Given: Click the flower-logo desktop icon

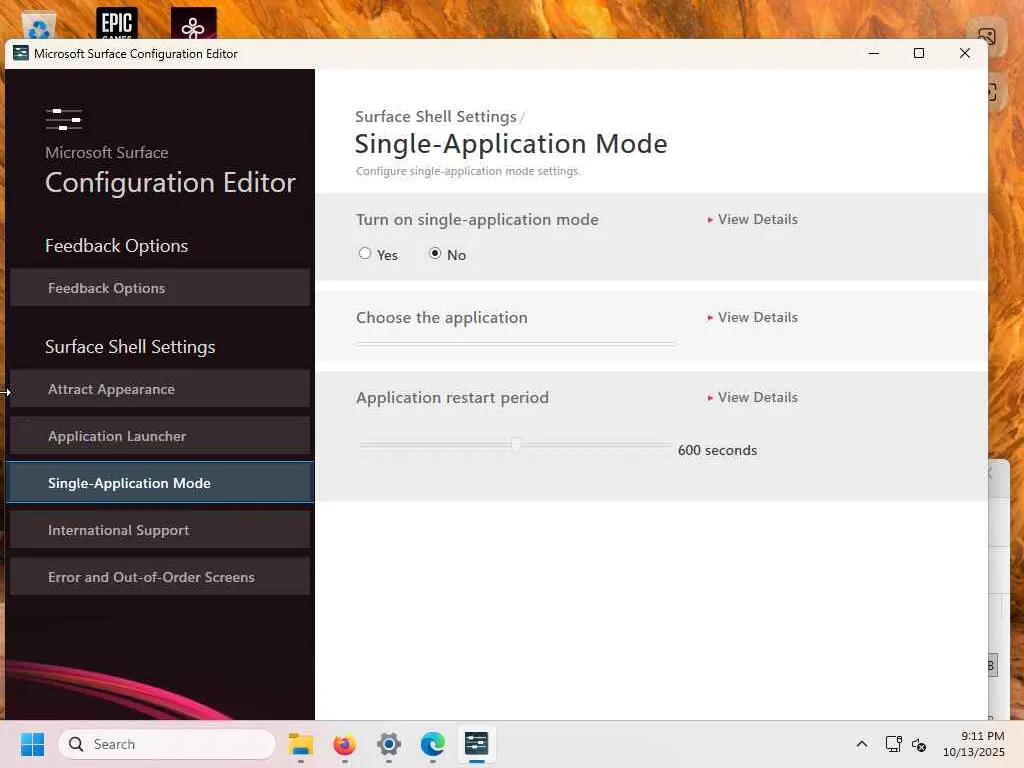Looking at the screenshot, I should coord(193,23).
